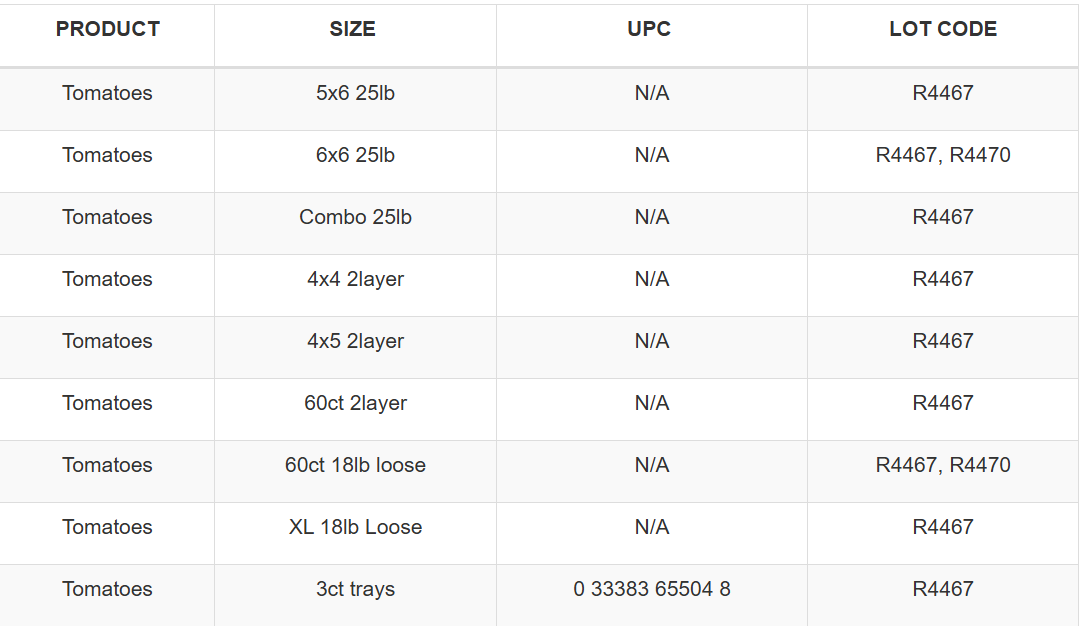This screenshot has height=626, width=1083.
Task: Click N/A in the Combo 25lb row
Action: 651,218
